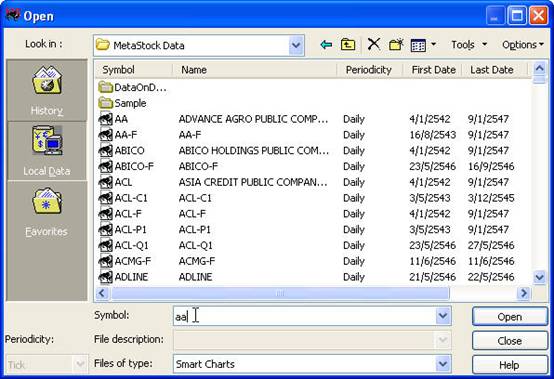This screenshot has height=379, width=554.
Task: Click the horizontal scroll right arrow
Action: click(524, 293)
